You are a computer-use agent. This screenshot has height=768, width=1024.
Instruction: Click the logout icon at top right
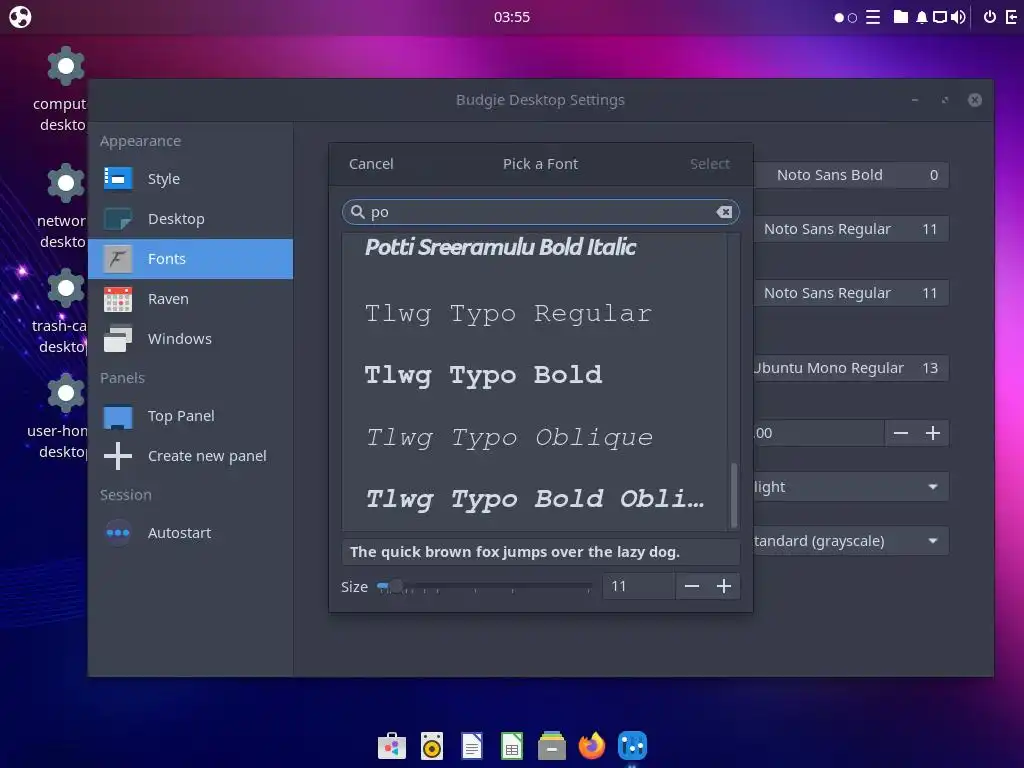point(1011,17)
